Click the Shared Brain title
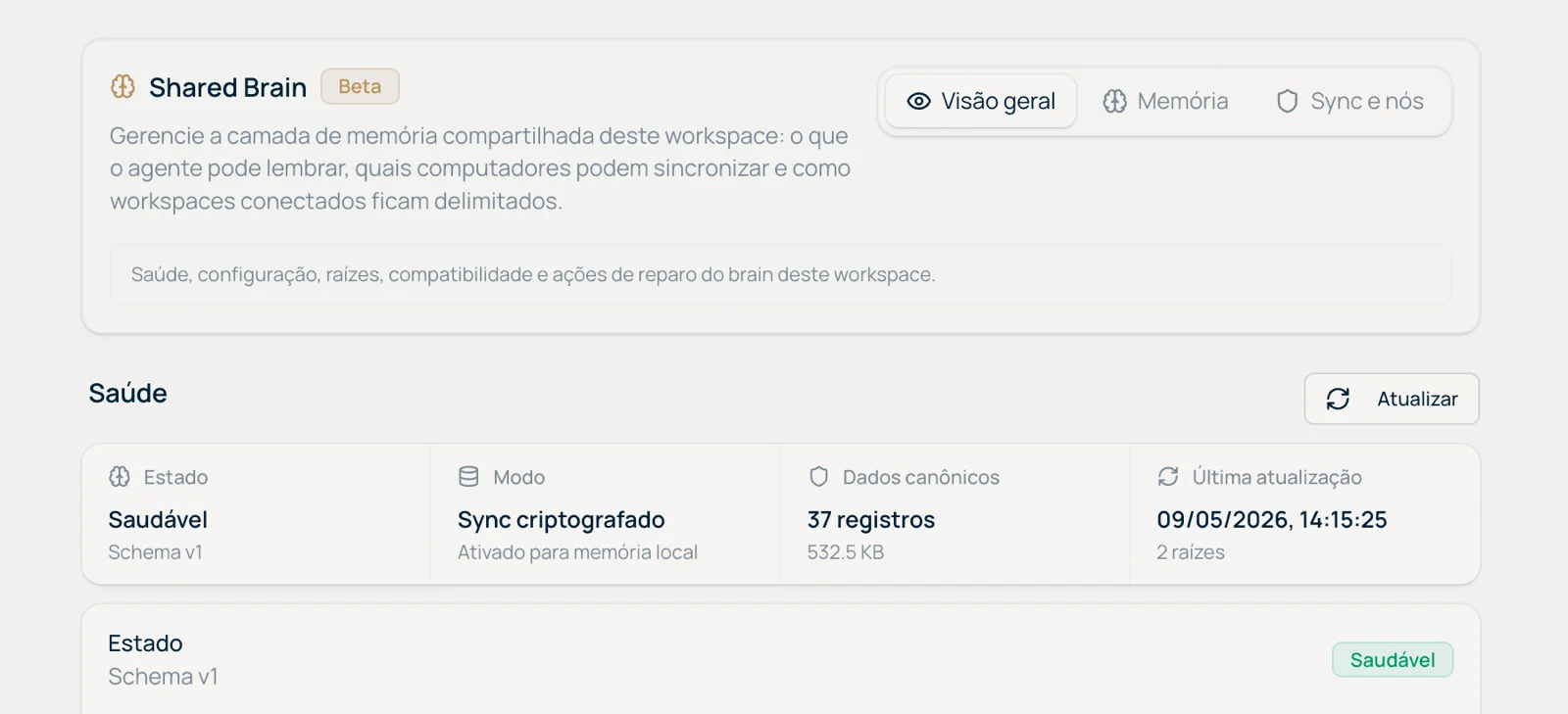The image size is (1568, 714). pyautogui.click(x=227, y=87)
